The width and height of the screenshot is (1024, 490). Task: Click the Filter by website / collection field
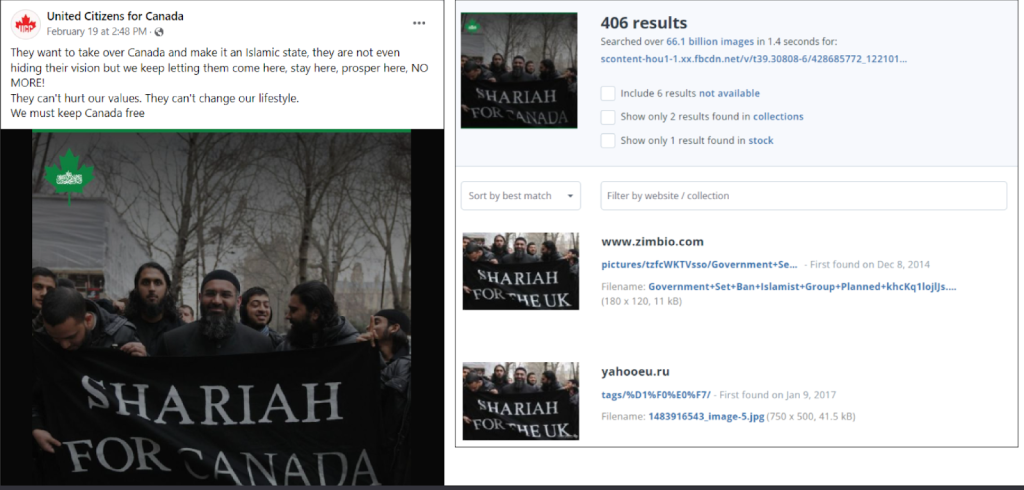tap(803, 196)
